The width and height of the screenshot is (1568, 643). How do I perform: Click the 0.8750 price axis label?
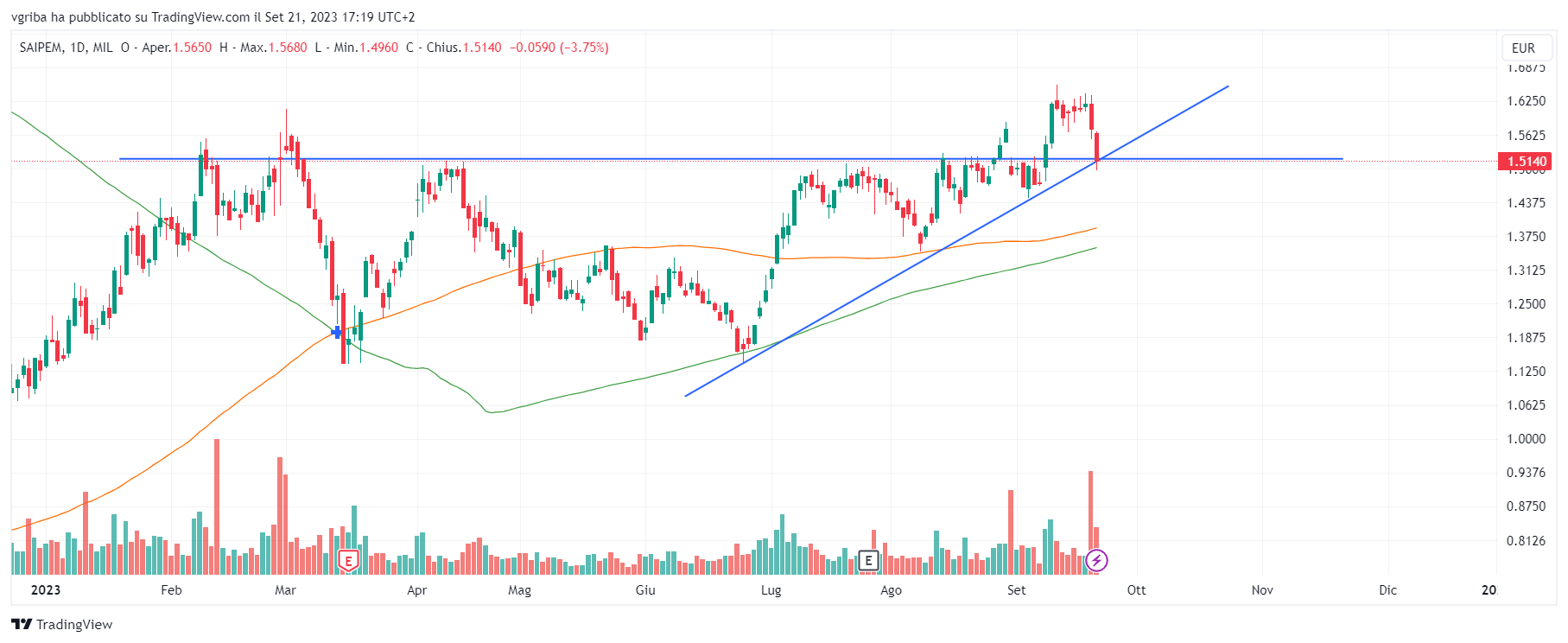pyautogui.click(x=1527, y=506)
